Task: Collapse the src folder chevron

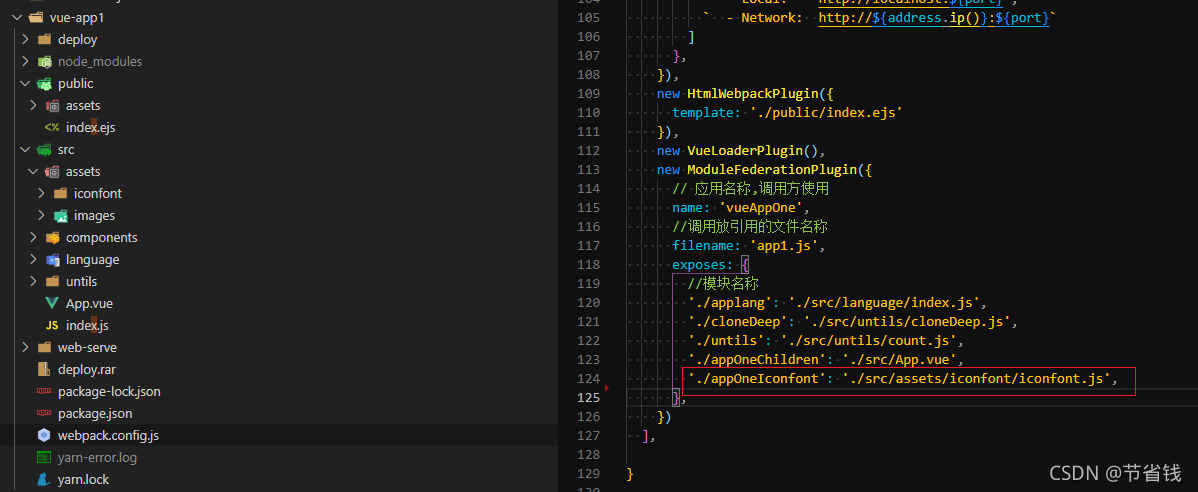Action: (25, 150)
